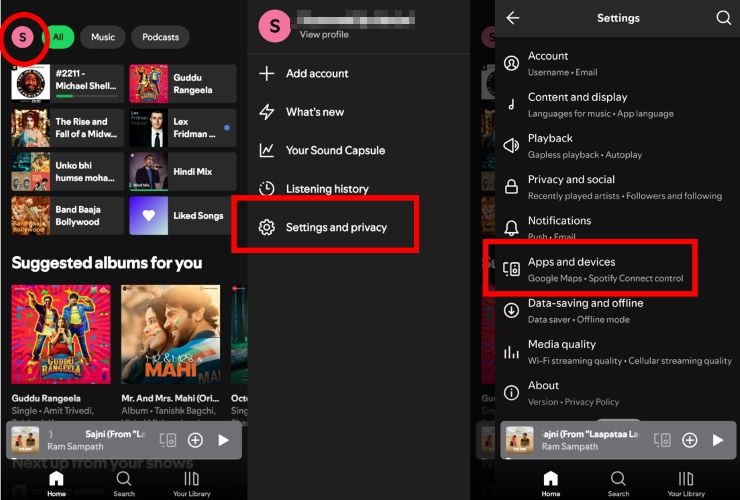Open the Band Baaja Bollywood tile
The image size is (740, 500).
pos(67,215)
